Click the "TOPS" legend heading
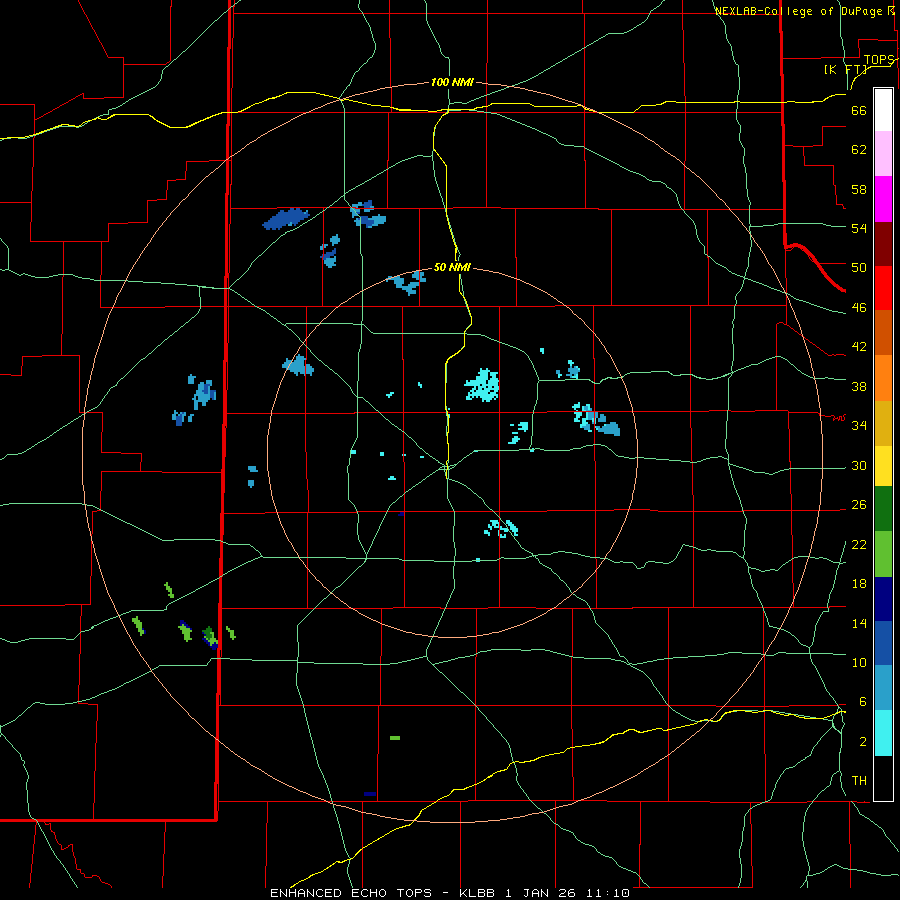The height and width of the screenshot is (900, 900). coord(879,60)
